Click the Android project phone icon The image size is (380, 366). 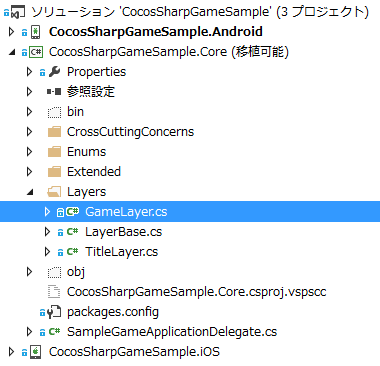pyautogui.click(x=35, y=32)
